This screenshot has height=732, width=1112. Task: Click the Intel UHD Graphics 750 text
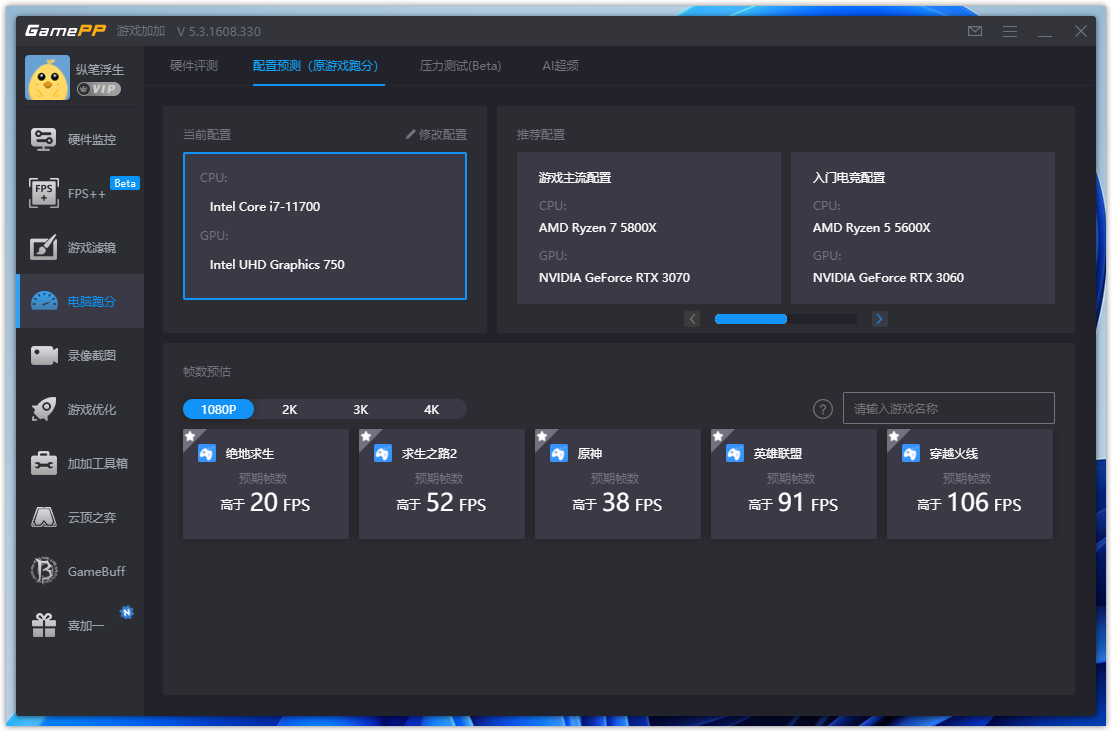277,265
